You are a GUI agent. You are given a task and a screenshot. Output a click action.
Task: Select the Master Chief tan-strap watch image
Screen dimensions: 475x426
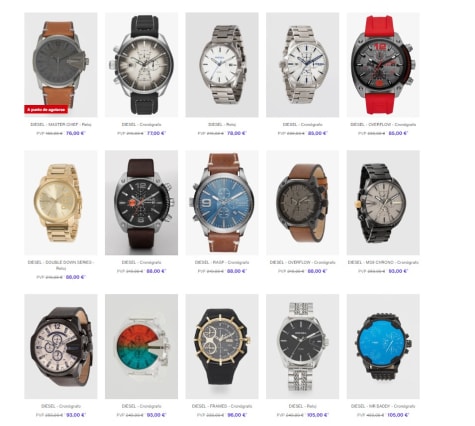point(61,65)
